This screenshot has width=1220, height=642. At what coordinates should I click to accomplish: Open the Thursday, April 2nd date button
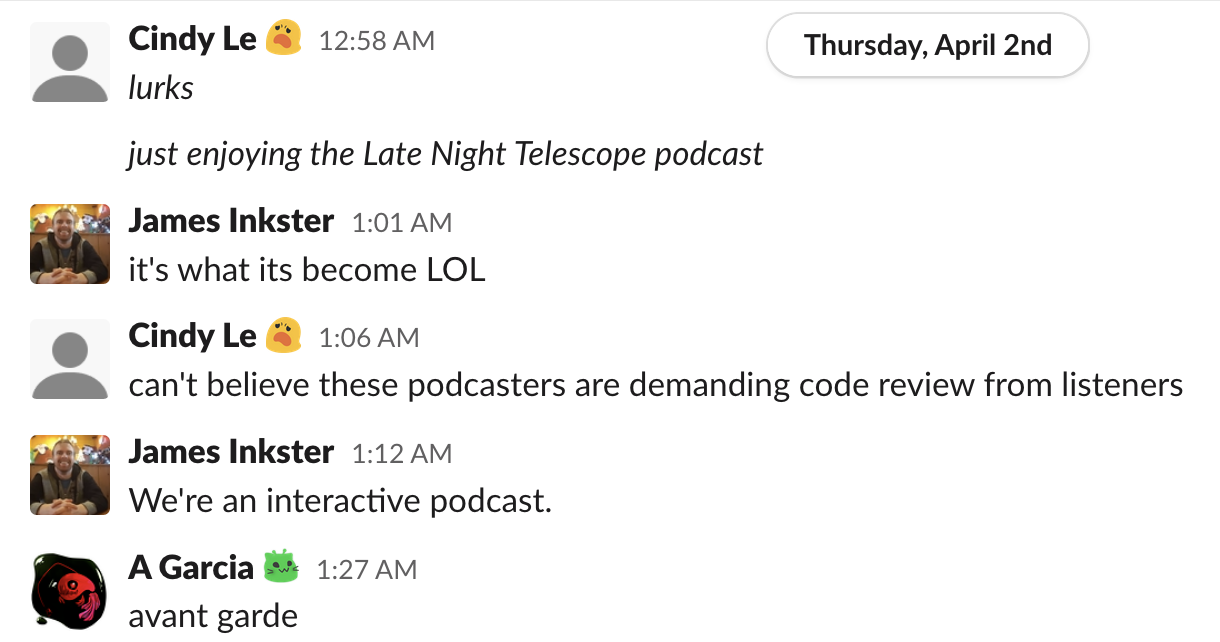pos(927,45)
